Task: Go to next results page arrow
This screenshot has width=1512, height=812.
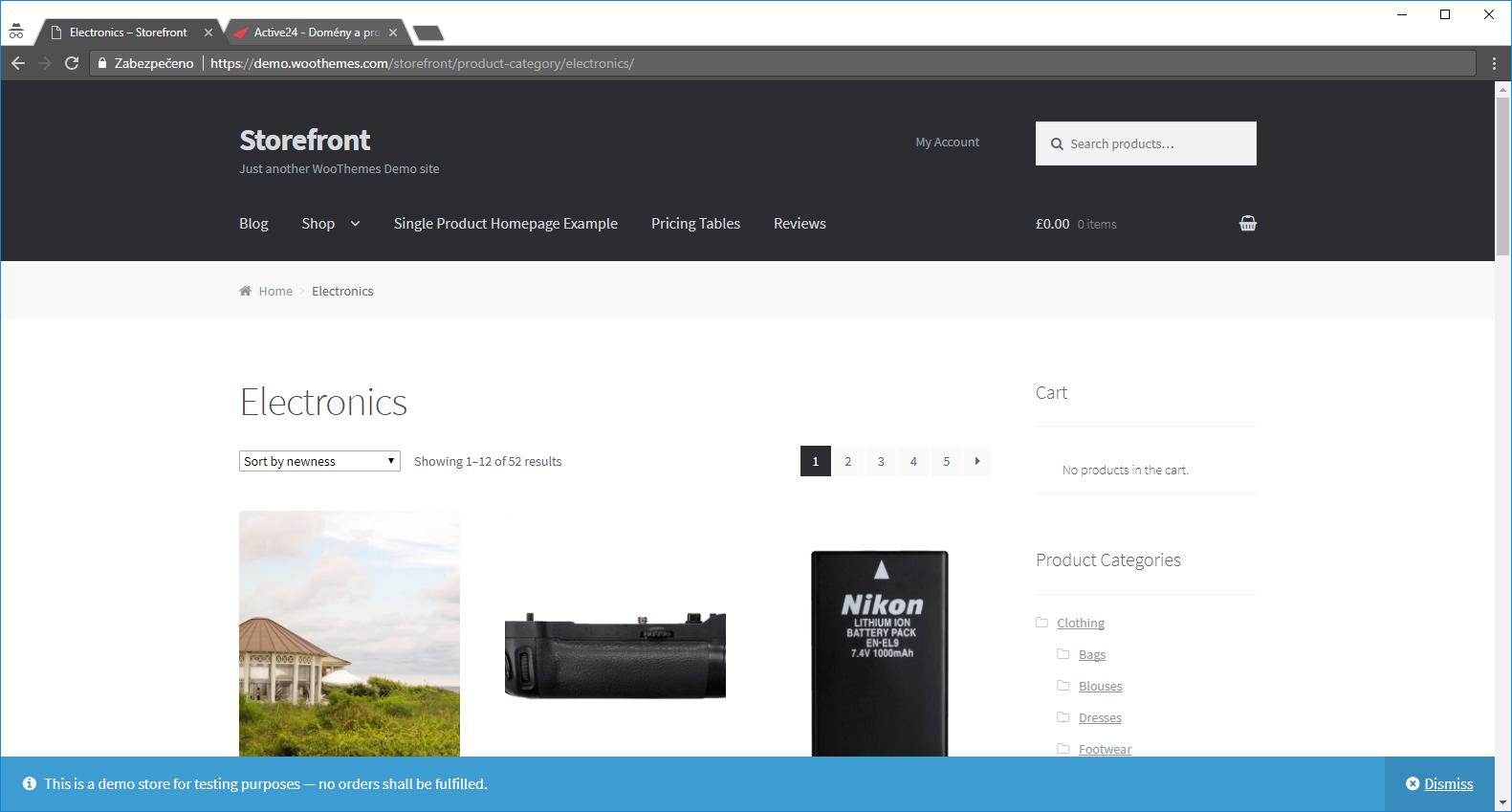Action: (976, 461)
